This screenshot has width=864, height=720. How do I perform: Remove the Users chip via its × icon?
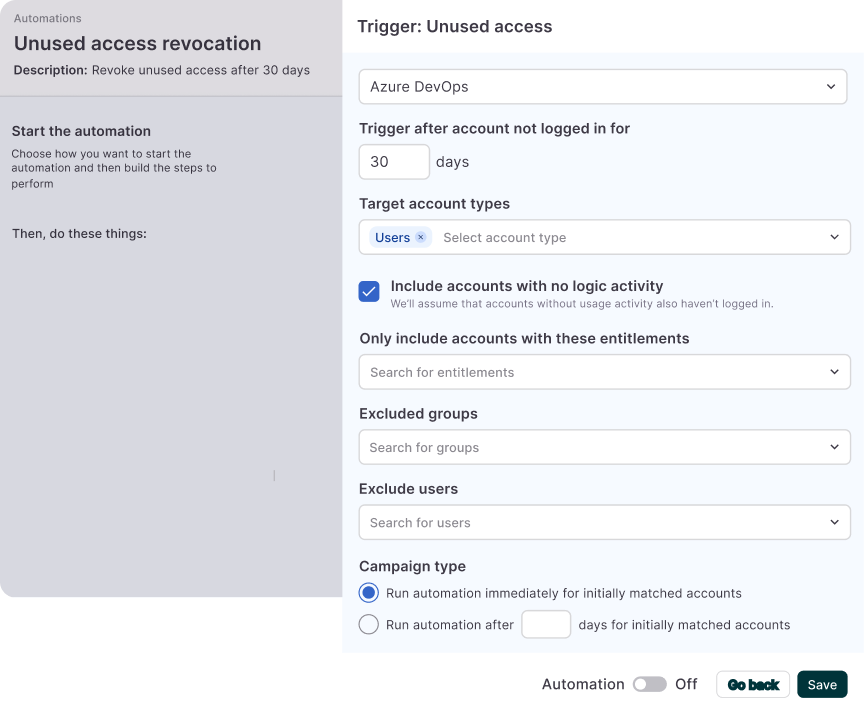(419, 237)
